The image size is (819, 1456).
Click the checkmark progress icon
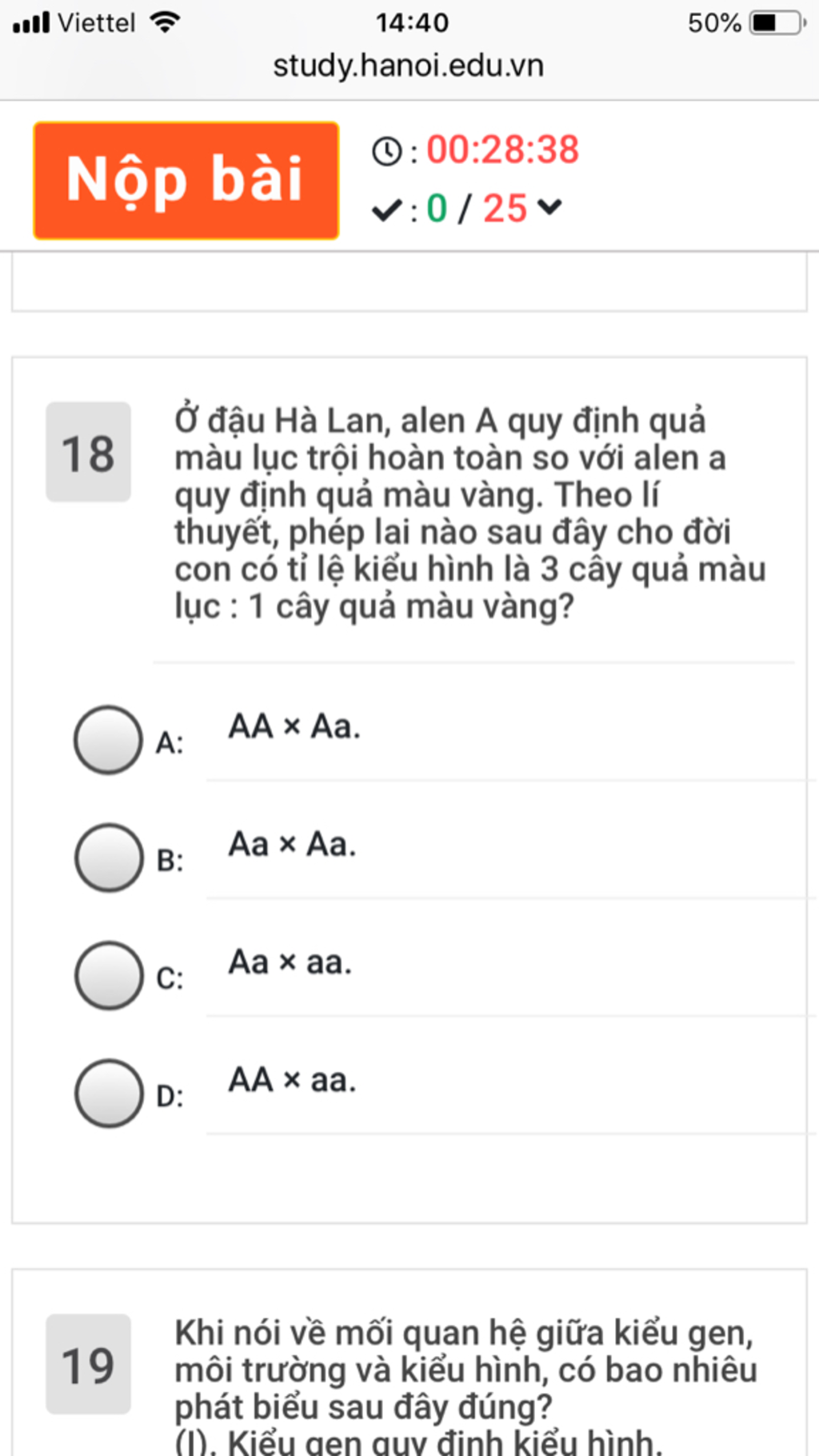tap(386, 210)
